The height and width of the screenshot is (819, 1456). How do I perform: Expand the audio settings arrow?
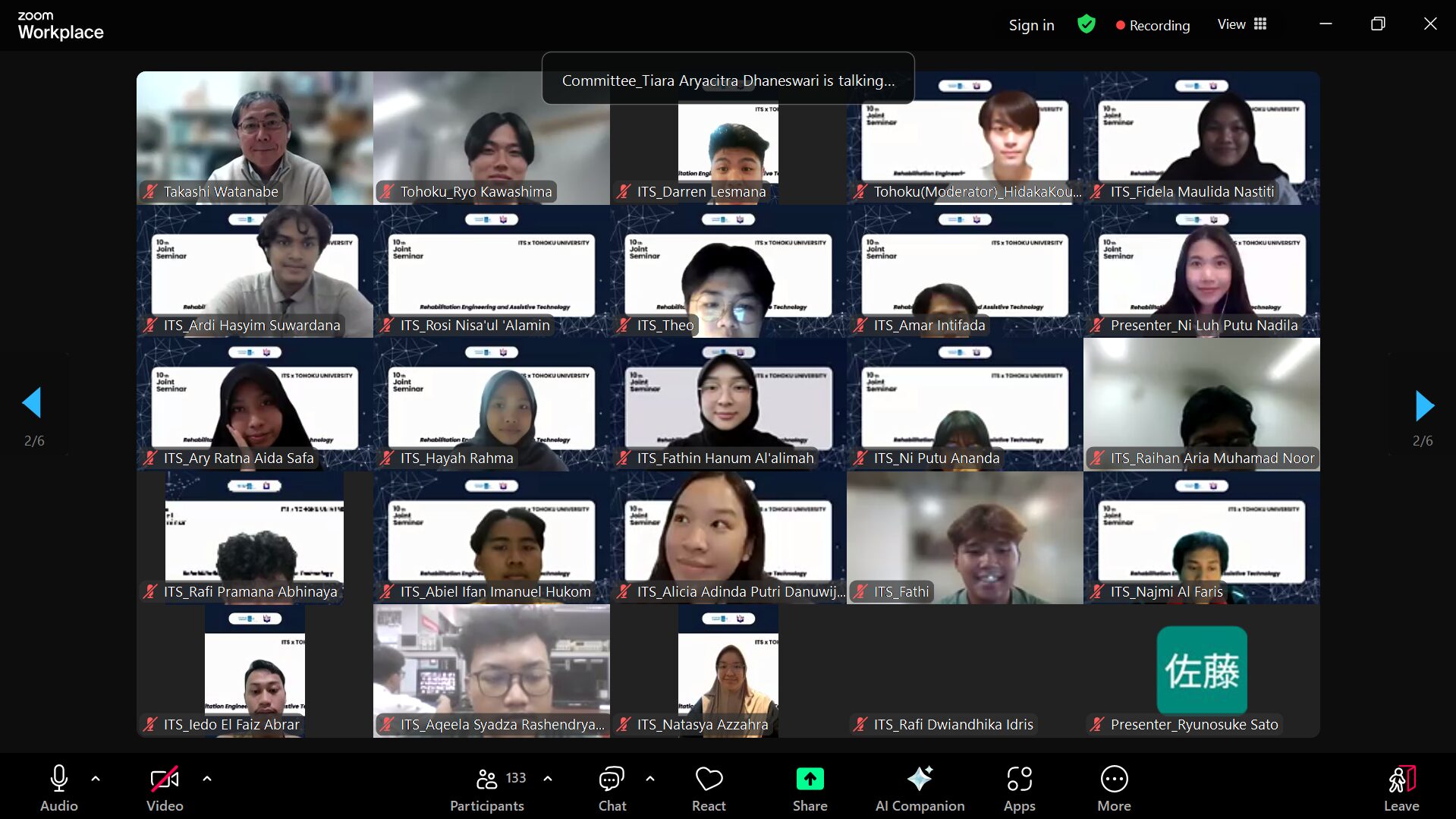(96, 779)
